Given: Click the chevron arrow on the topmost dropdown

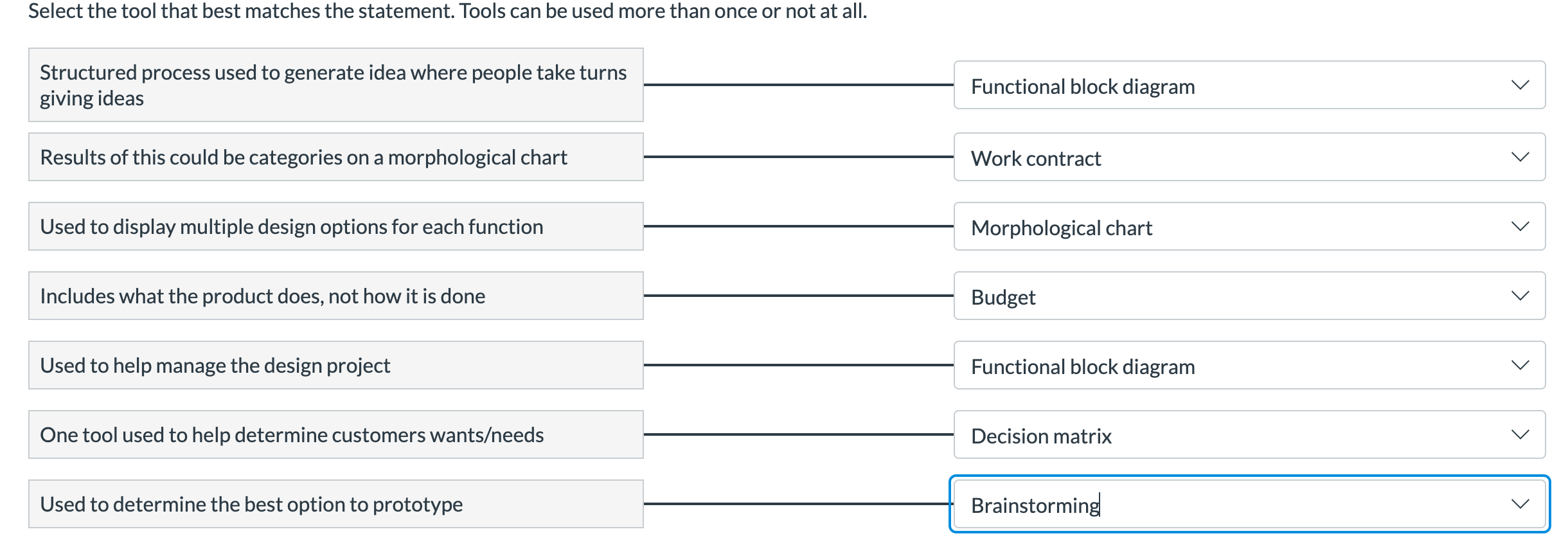Looking at the screenshot, I should tap(1520, 85).
